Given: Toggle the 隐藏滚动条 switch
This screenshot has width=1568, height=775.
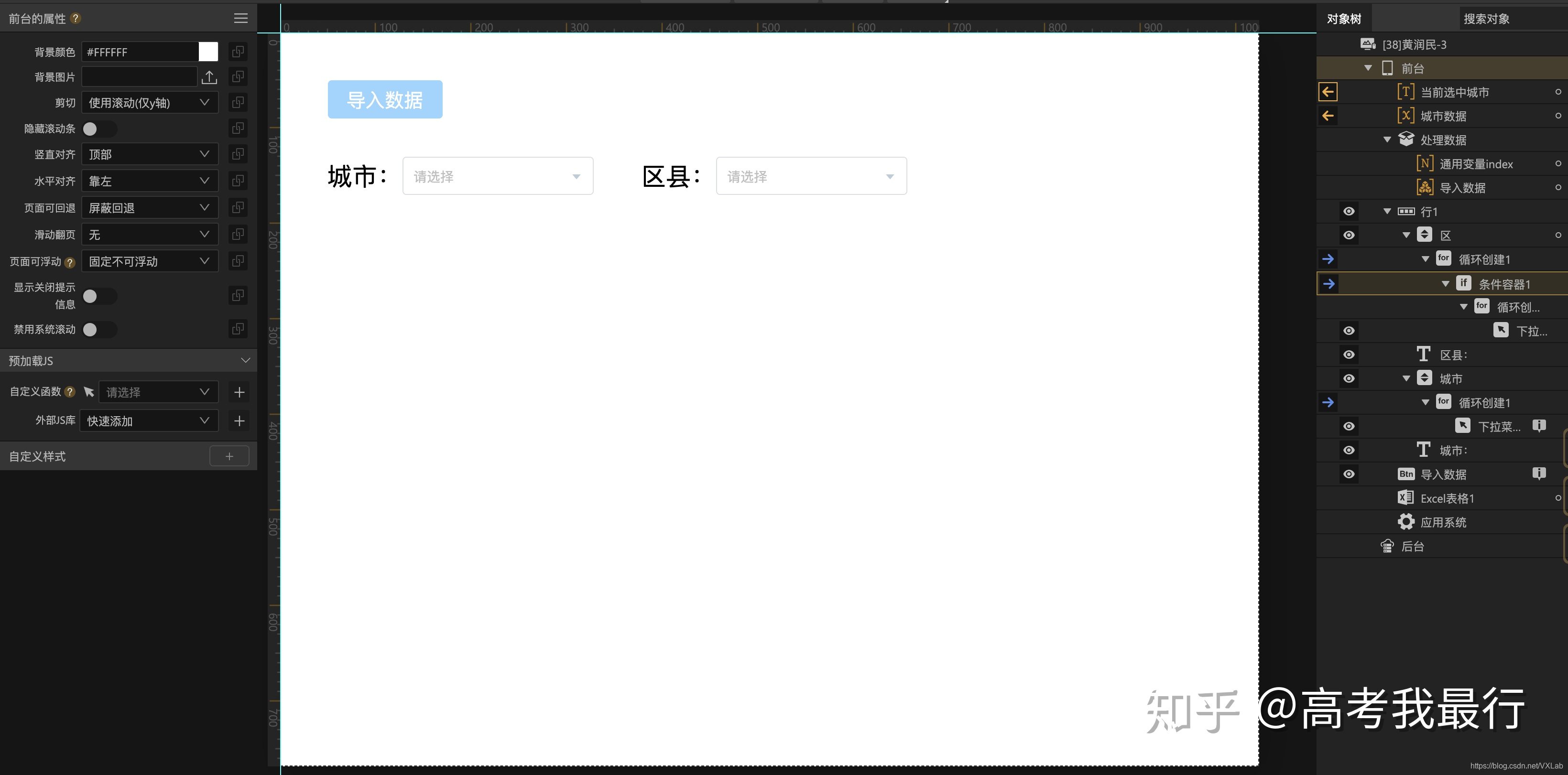Looking at the screenshot, I should pyautogui.click(x=98, y=129).
